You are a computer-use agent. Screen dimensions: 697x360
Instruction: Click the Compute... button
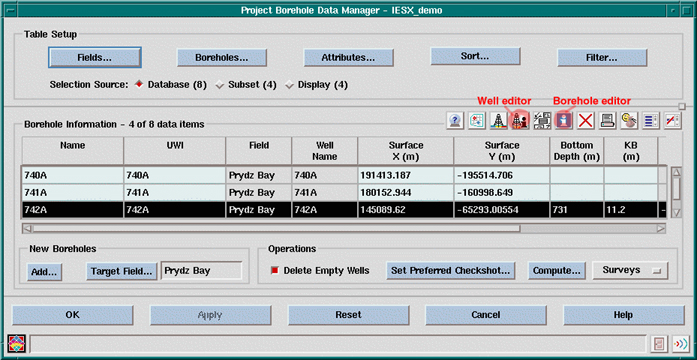(x=557, y=271)
